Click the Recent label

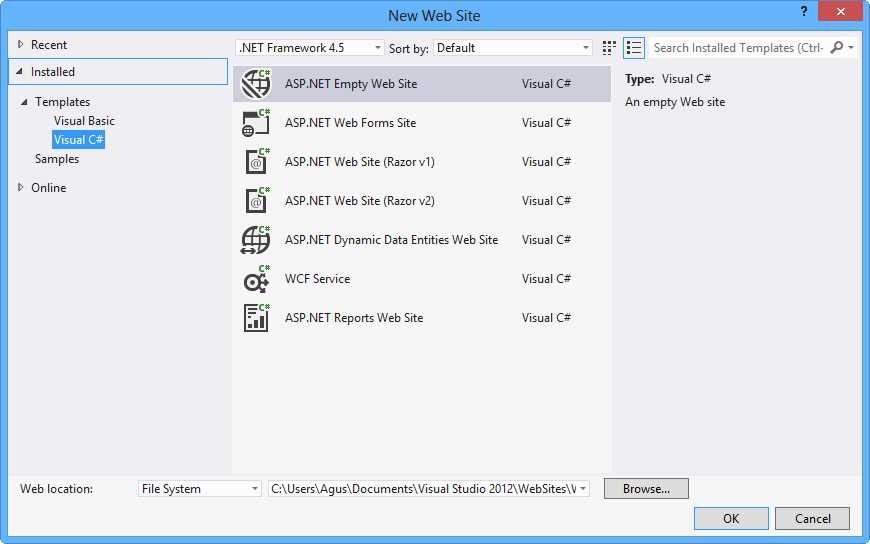(x=49, y=44)
